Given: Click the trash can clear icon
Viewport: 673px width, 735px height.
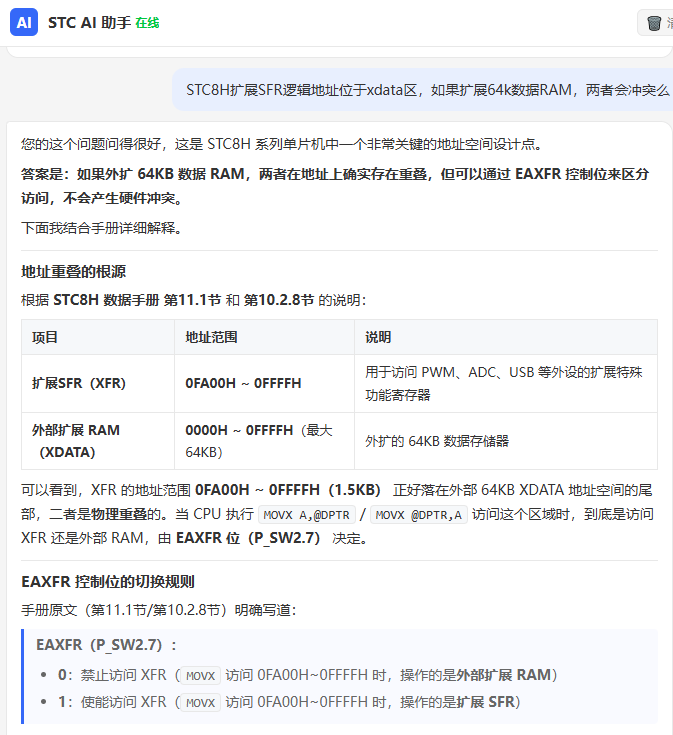Looking at the screenshot, I should (x=654, y=22).
